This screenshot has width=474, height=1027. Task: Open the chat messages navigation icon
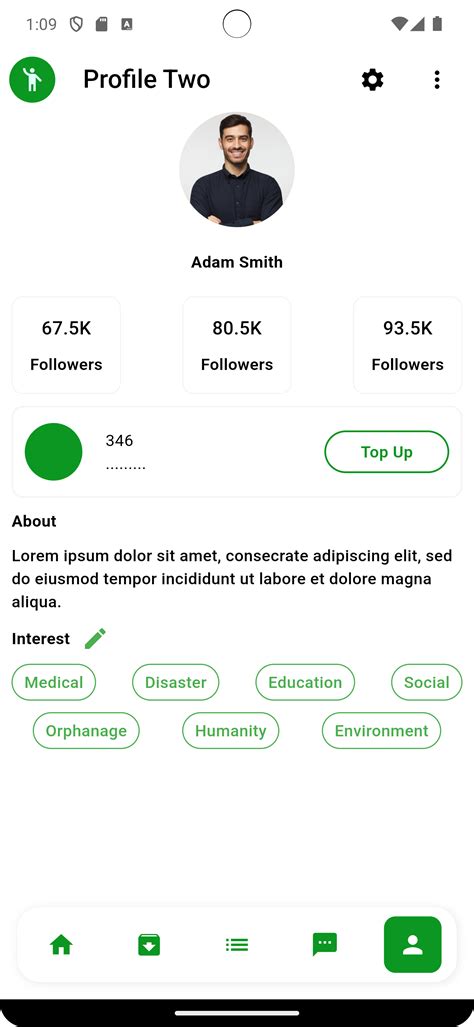pyautogui.click(x=325, y=944)
